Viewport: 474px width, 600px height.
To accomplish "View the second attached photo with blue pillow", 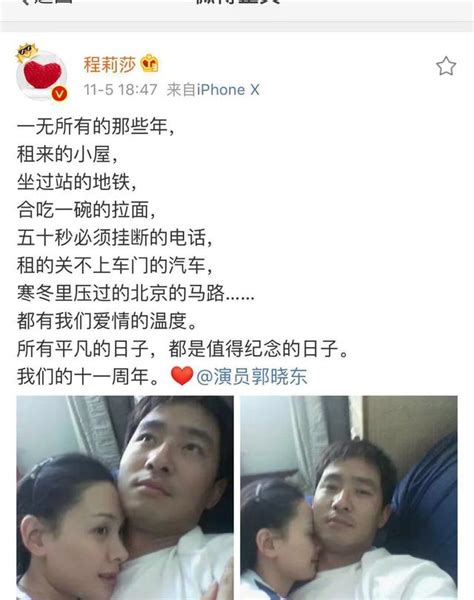I will pyautogui.click(x=349, y=497).
